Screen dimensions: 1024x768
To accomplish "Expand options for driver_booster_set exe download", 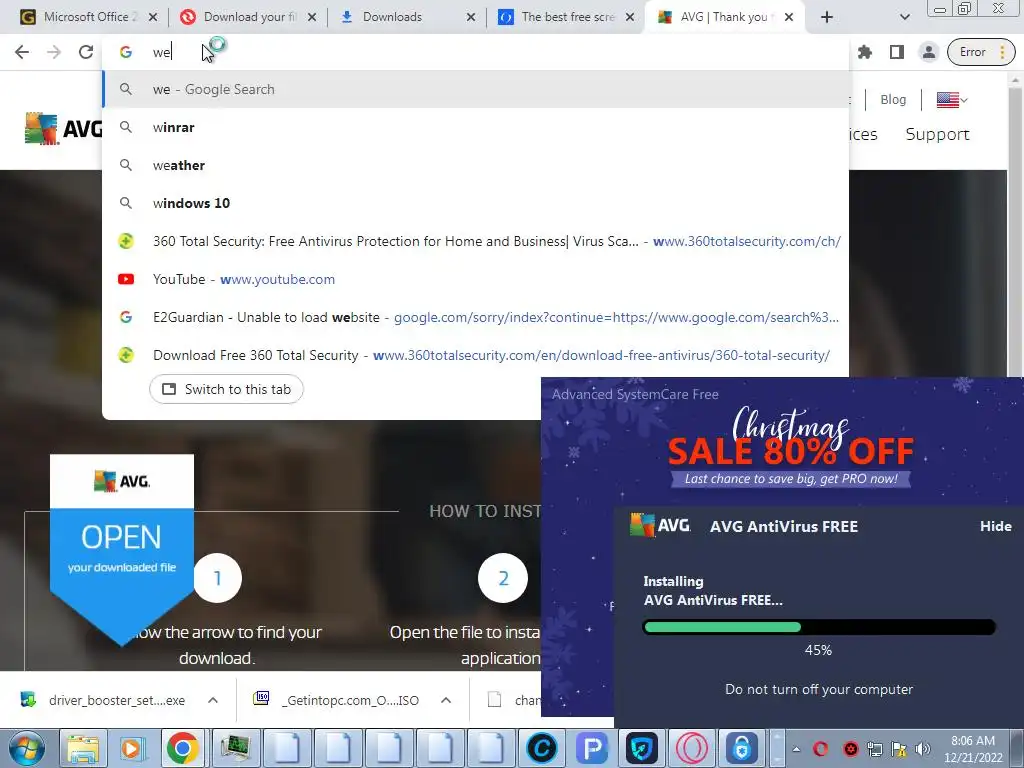I will click(x=213, y=700).
